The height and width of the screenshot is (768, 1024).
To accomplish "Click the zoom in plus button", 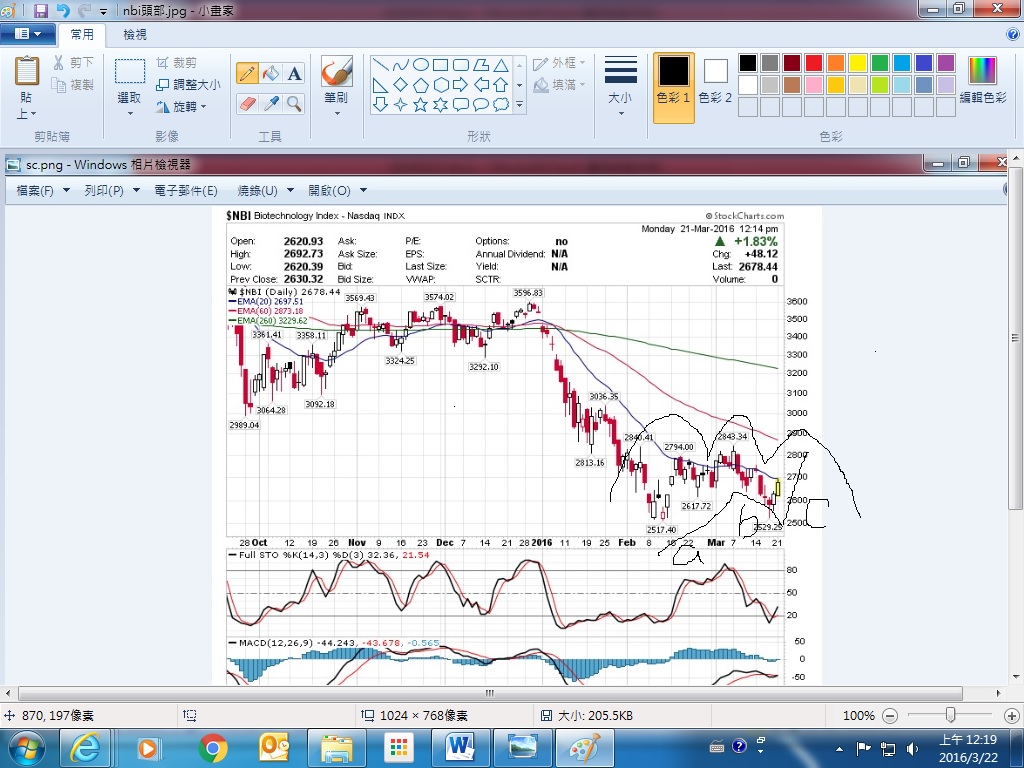I will (x=1011, y=716).
